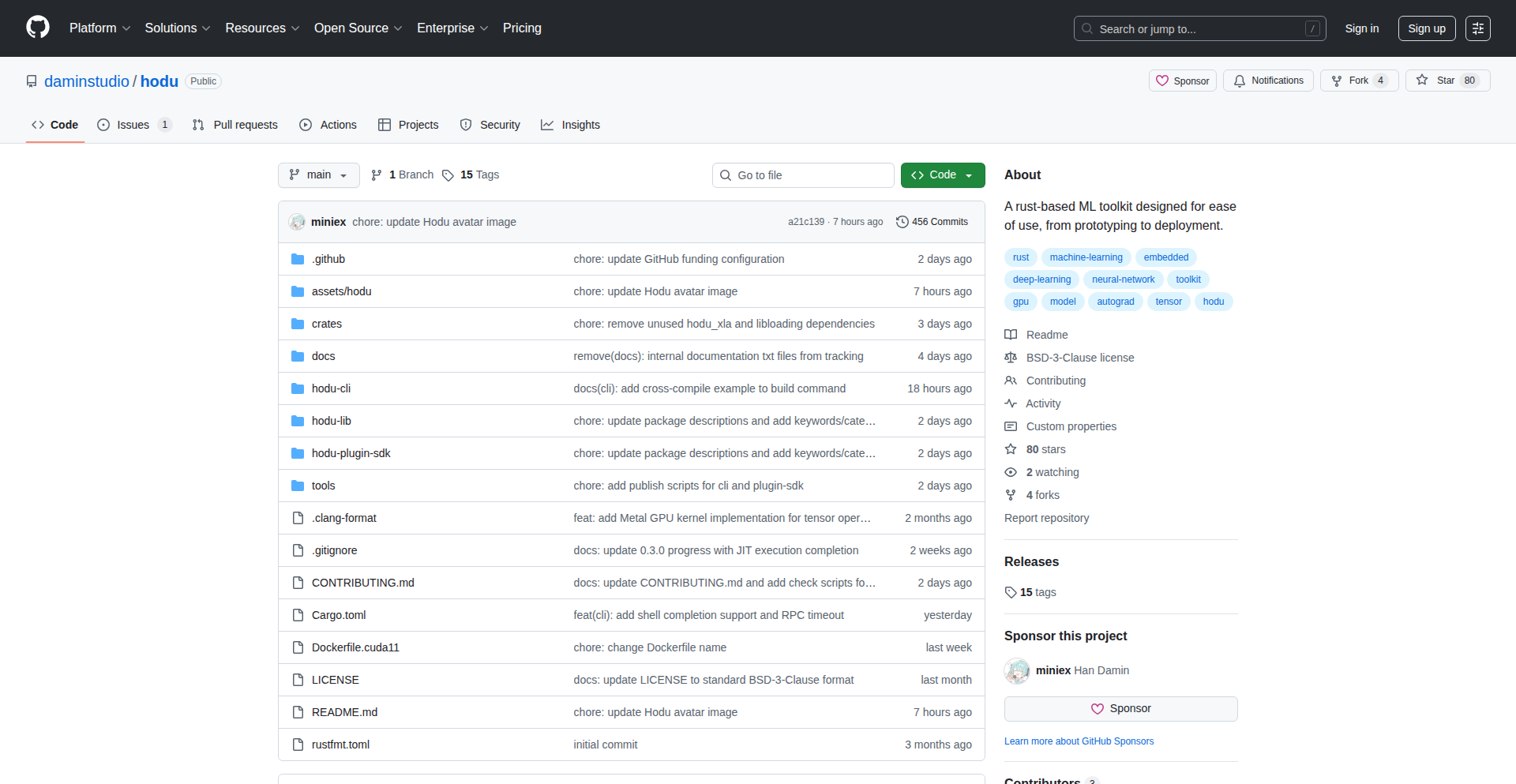Click the Sign up button

(1426, 28)
